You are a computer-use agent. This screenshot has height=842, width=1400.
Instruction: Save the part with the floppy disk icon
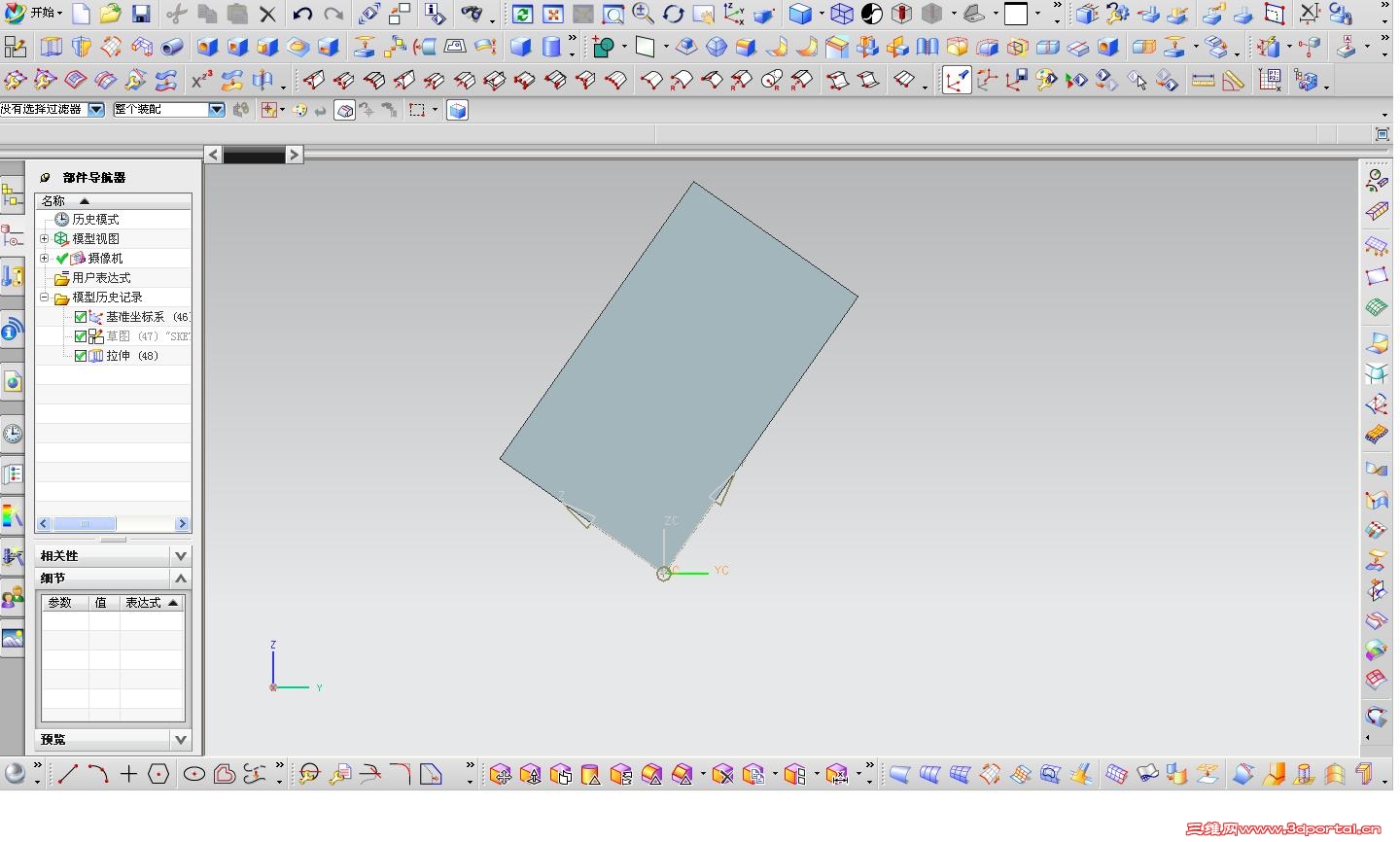click(141, 14)
